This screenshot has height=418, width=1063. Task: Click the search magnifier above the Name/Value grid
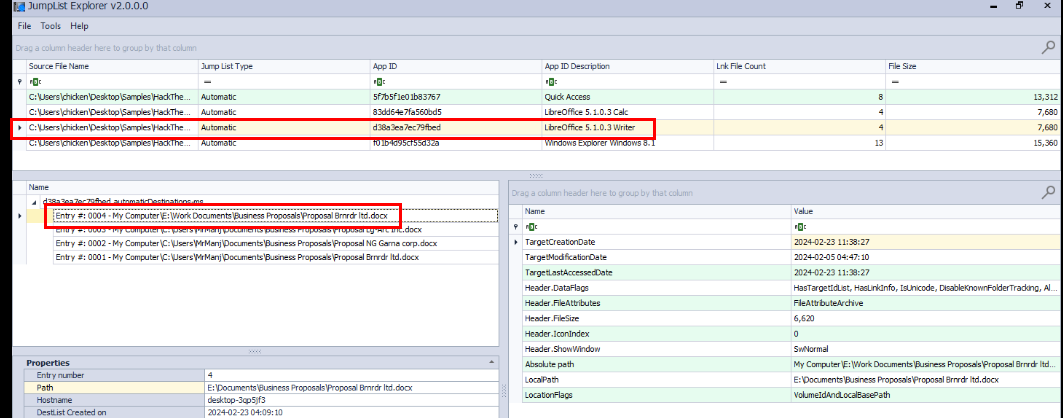[1048, 192]
